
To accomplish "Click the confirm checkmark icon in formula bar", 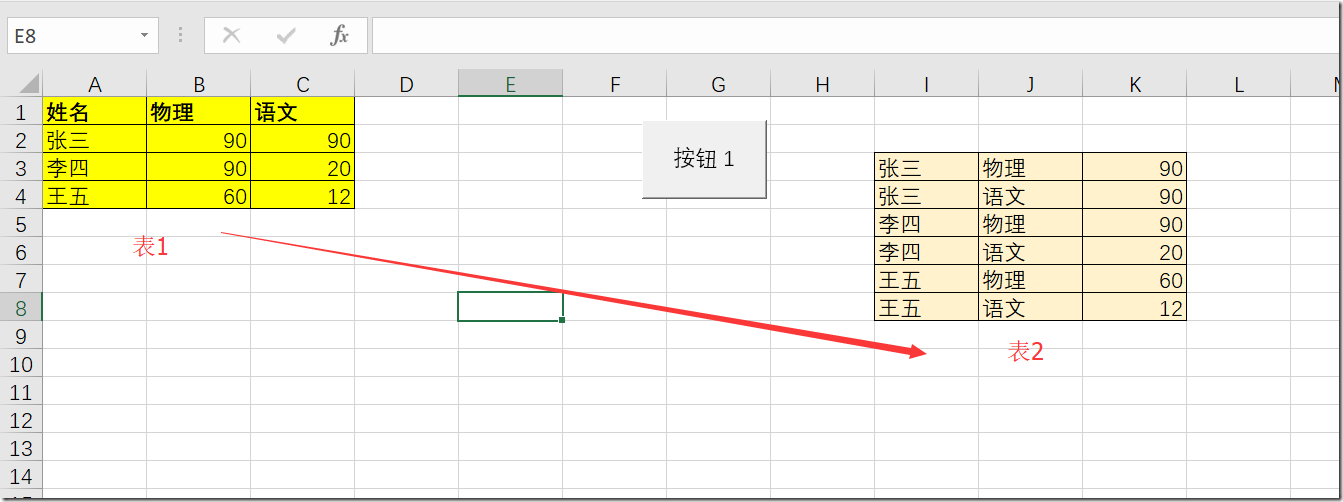I will [x=286, y=35].
